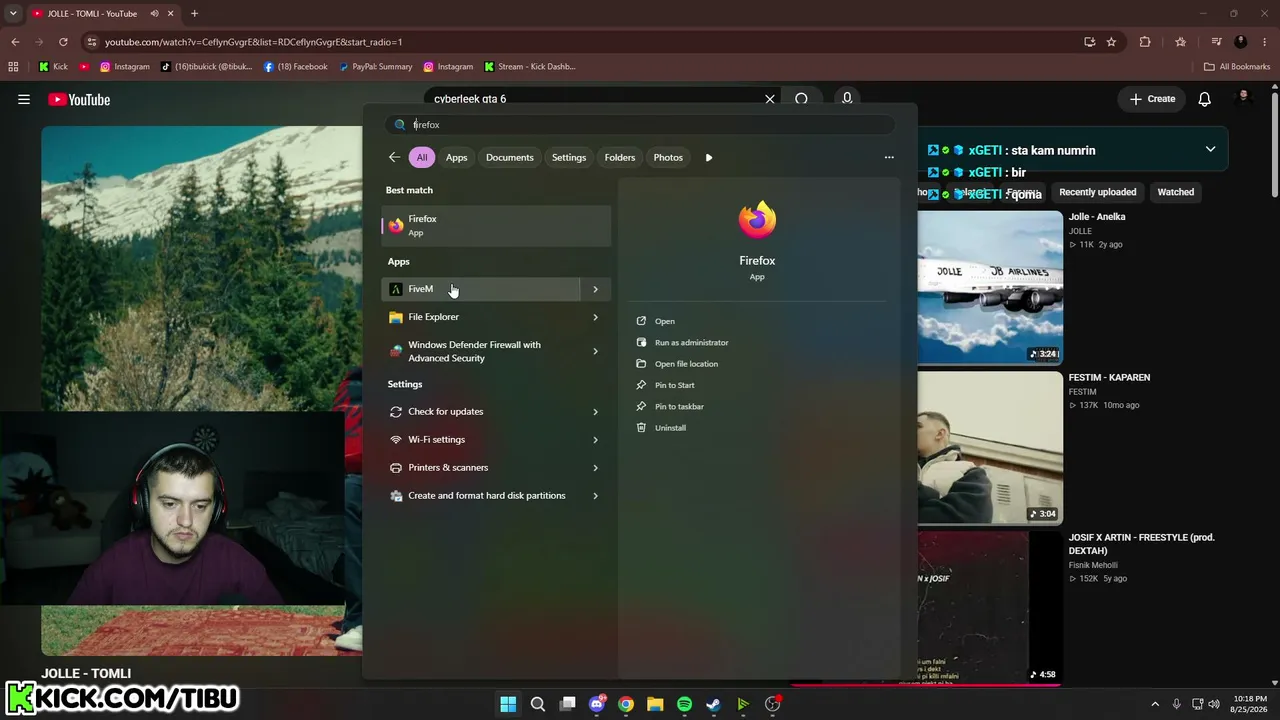Select the All search filter
Screen dimensions: 1280x720
(422, 157)
